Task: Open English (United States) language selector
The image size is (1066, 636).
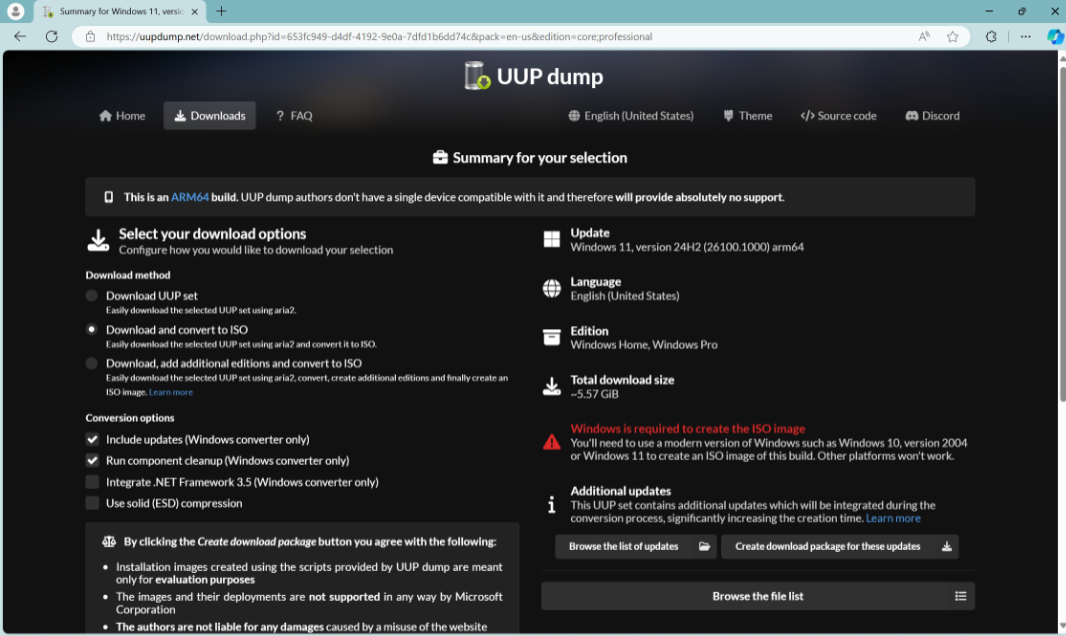Action: [631, 116]
